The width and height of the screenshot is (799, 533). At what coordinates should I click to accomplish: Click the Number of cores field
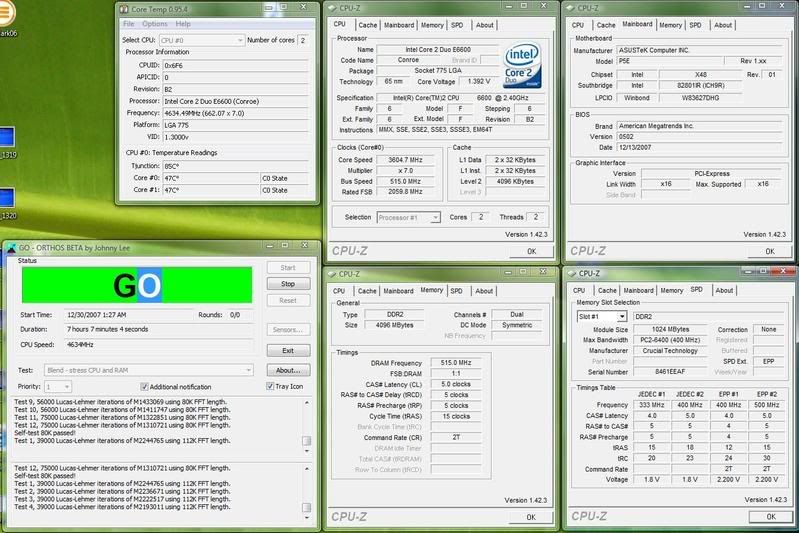[303, 40]
